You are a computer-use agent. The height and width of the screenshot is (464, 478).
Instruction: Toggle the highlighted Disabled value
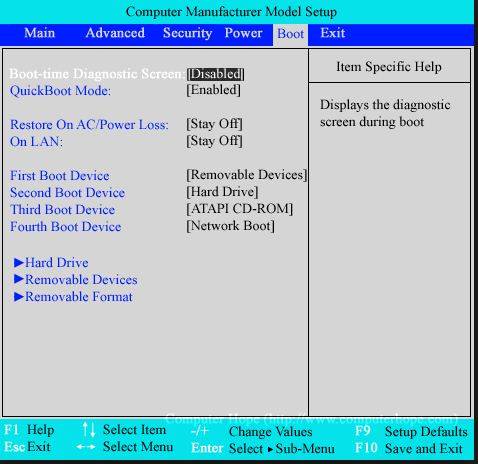pyautogui.click(x=216, y=74)
